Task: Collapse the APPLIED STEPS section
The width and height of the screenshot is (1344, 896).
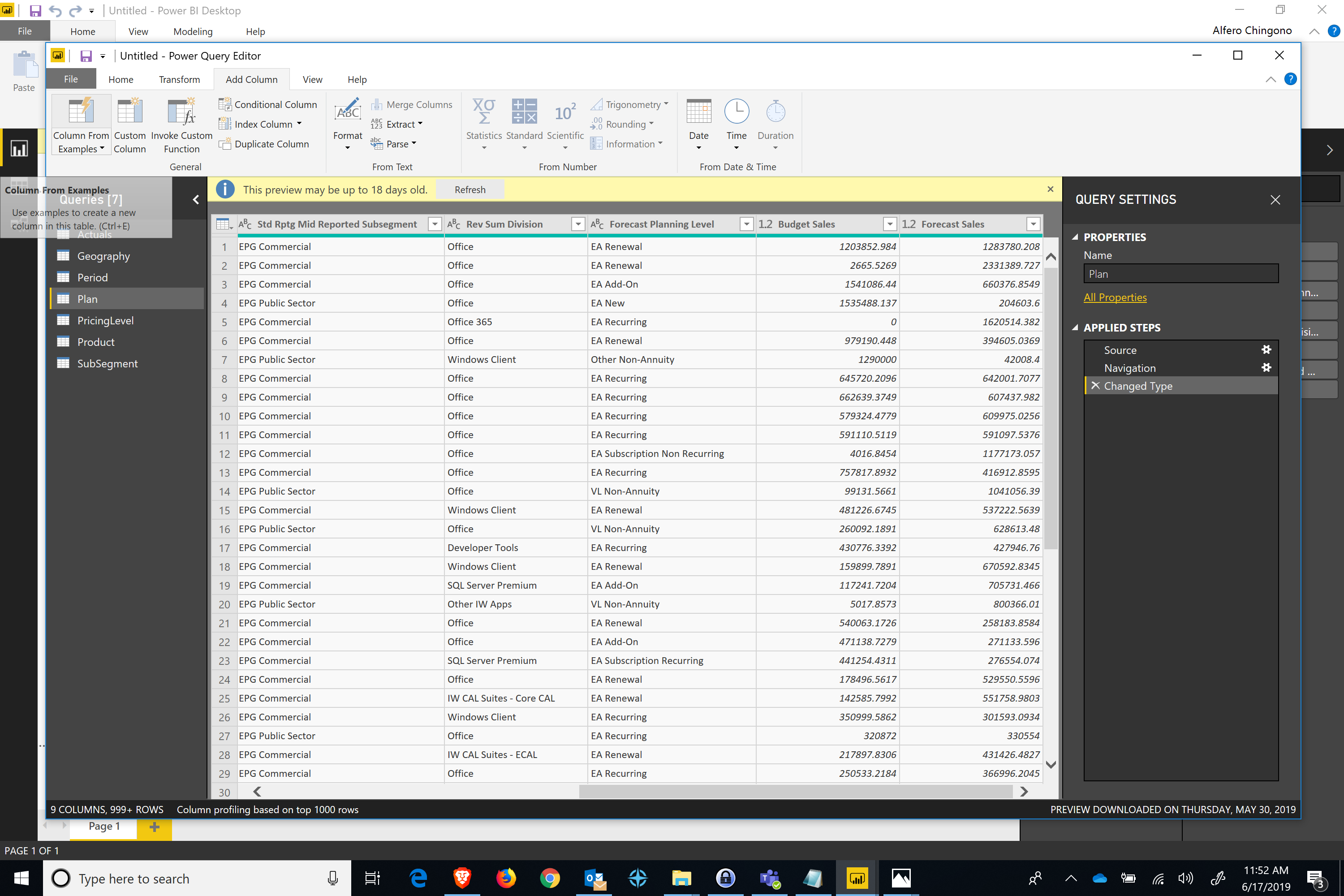Action: pos(1075,327)
